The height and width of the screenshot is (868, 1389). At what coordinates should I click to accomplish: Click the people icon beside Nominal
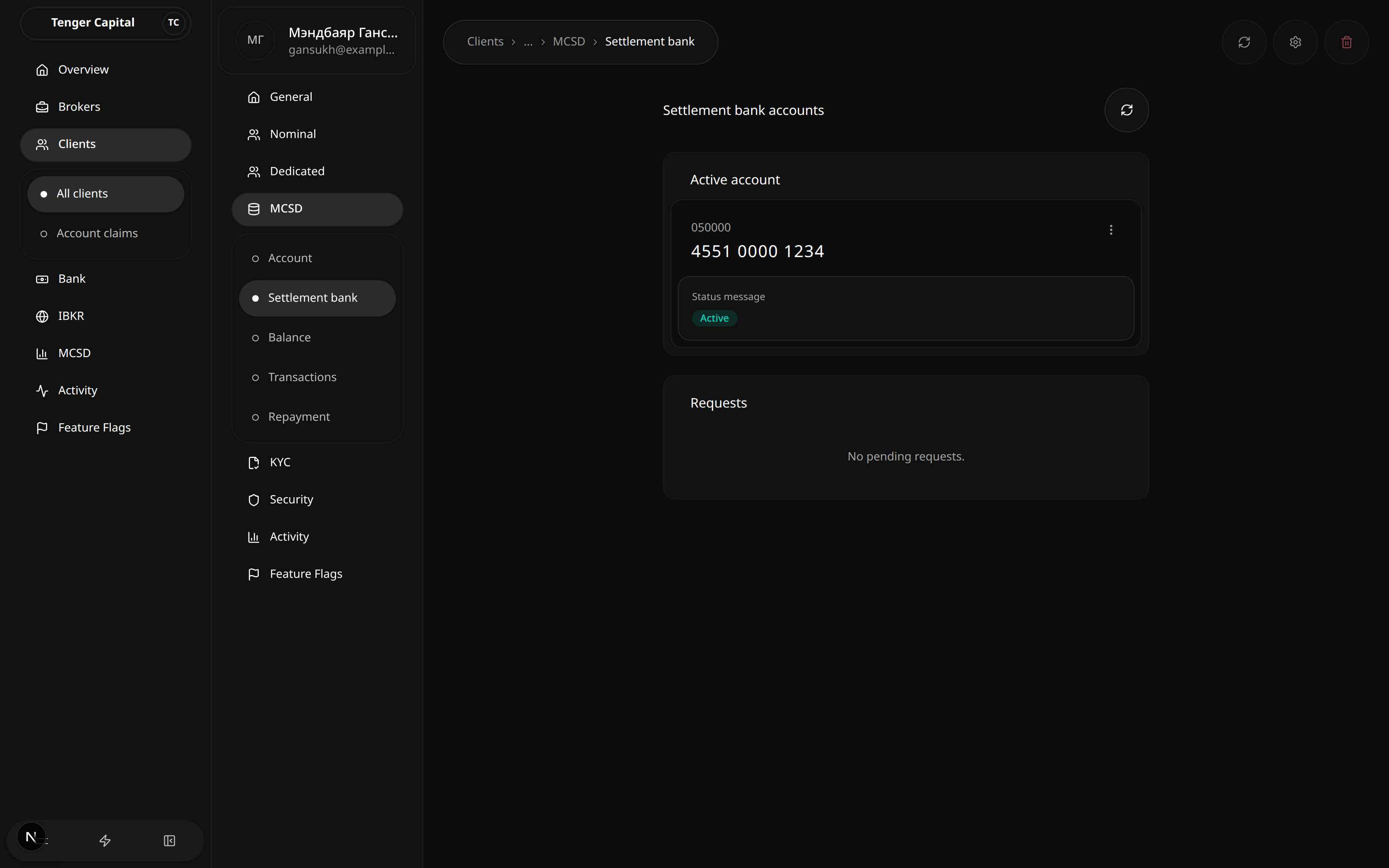point(254,135)
